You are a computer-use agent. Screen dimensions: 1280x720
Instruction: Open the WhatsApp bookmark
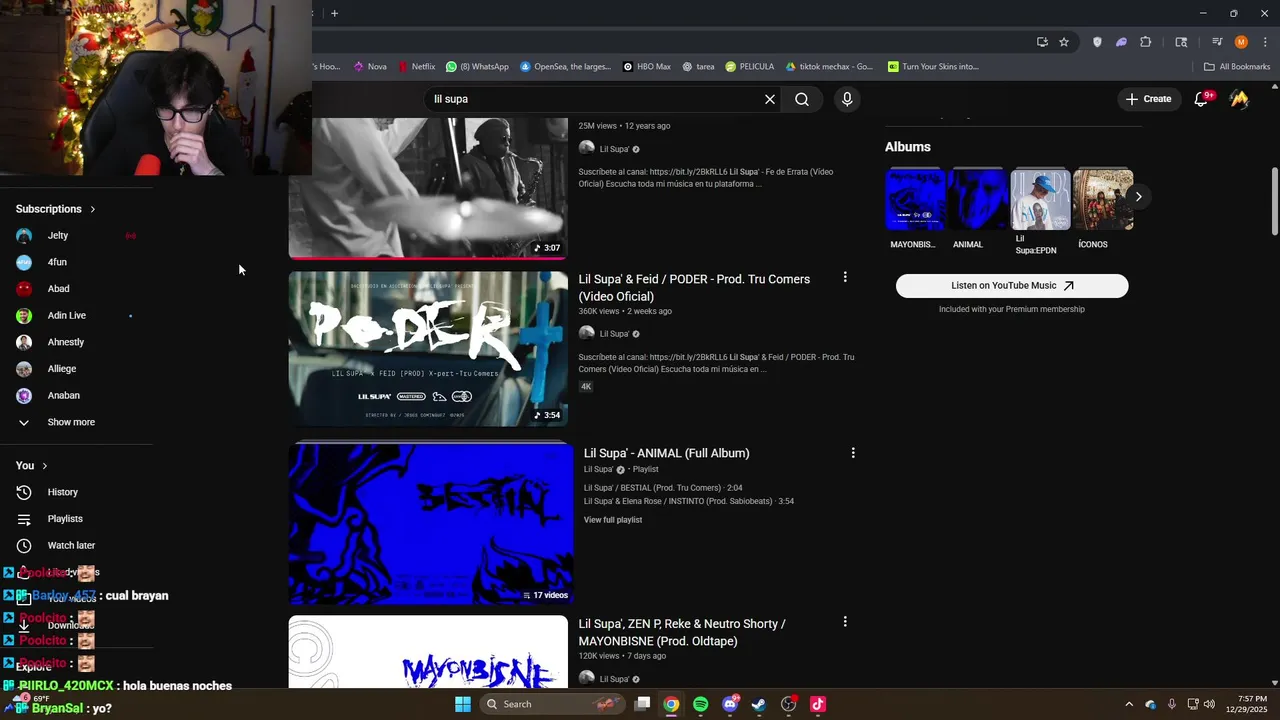pyautogui.click(x=477, y=67)
